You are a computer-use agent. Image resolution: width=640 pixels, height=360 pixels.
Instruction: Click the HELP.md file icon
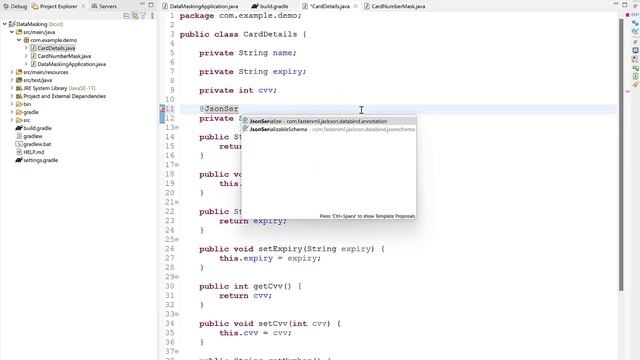point(19,152)
